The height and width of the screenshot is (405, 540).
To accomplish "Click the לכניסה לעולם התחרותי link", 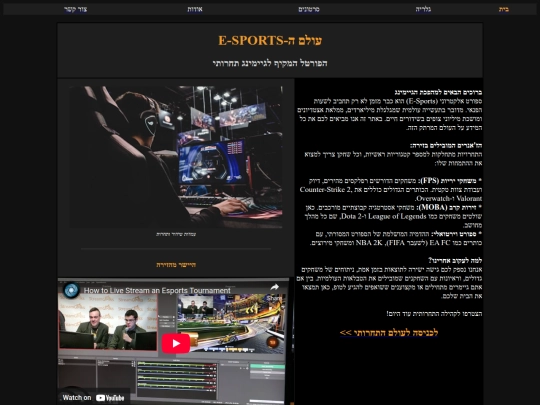I will (x=388, y=333).
